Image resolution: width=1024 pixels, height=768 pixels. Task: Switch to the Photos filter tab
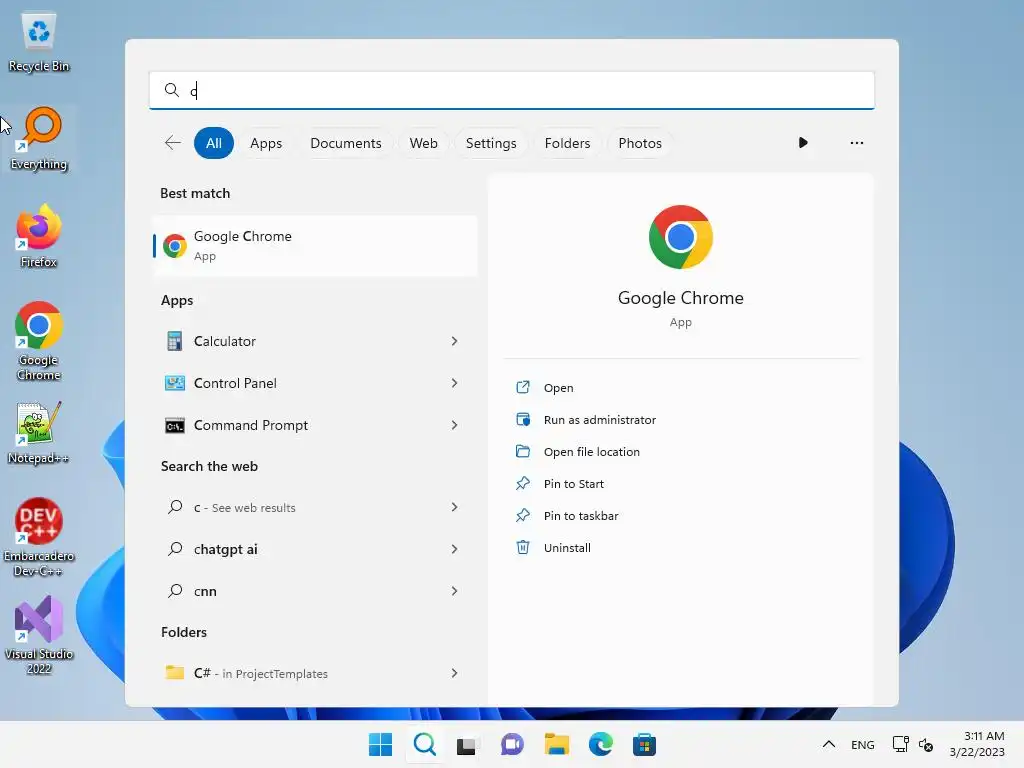point(640,143)
